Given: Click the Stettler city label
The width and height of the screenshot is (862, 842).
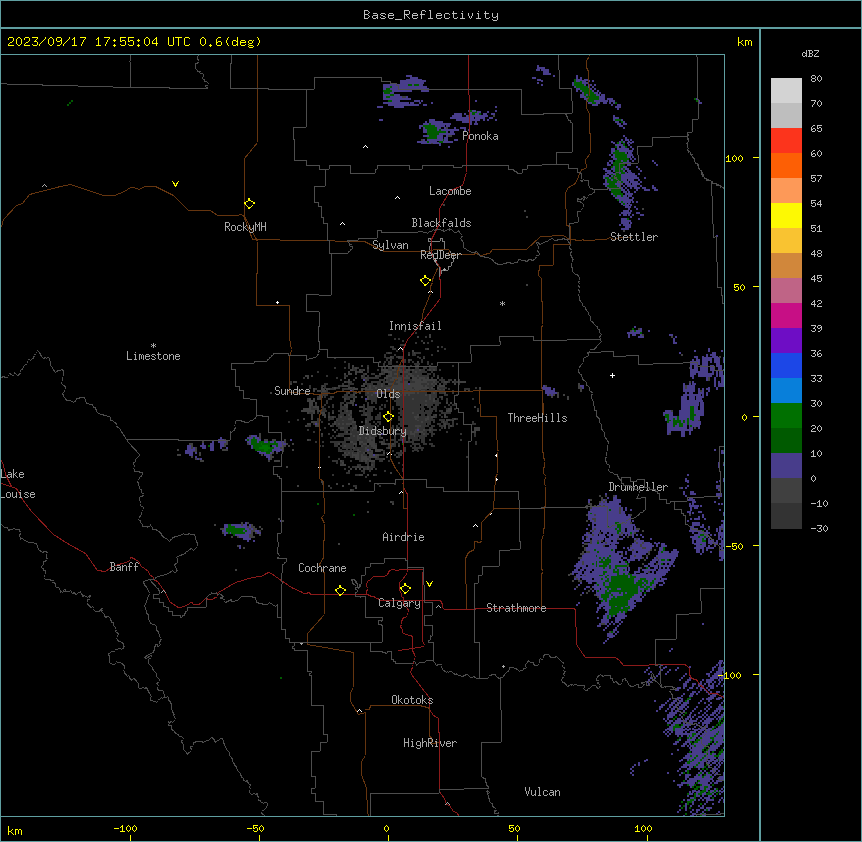Looking at the screenshot, I should pos(634,237).
